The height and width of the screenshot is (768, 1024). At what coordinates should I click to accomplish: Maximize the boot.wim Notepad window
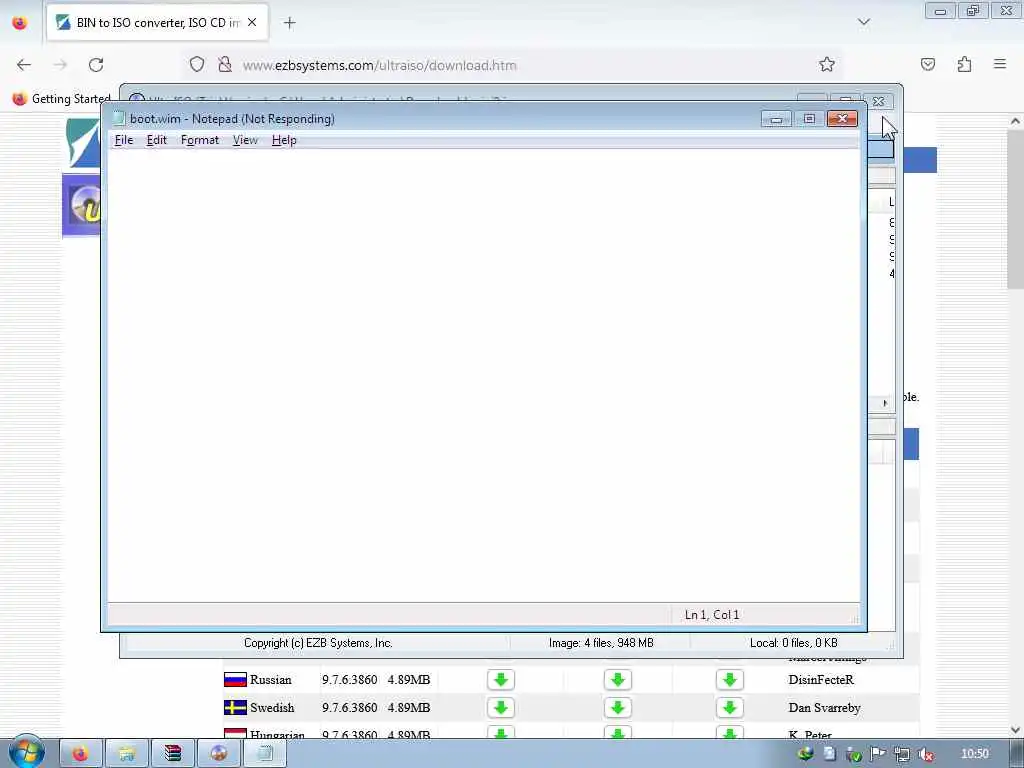tap(809, 119)
